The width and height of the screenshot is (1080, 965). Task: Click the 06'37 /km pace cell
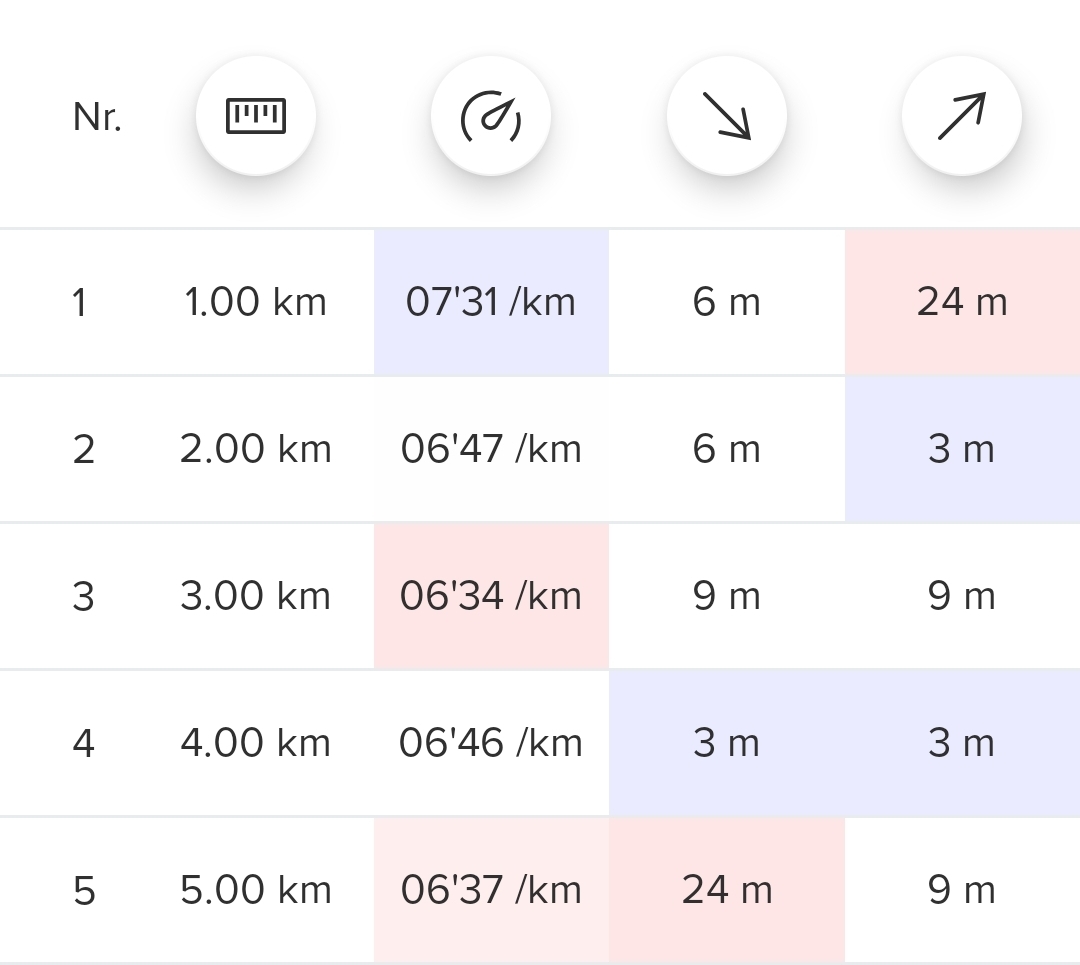491,890
